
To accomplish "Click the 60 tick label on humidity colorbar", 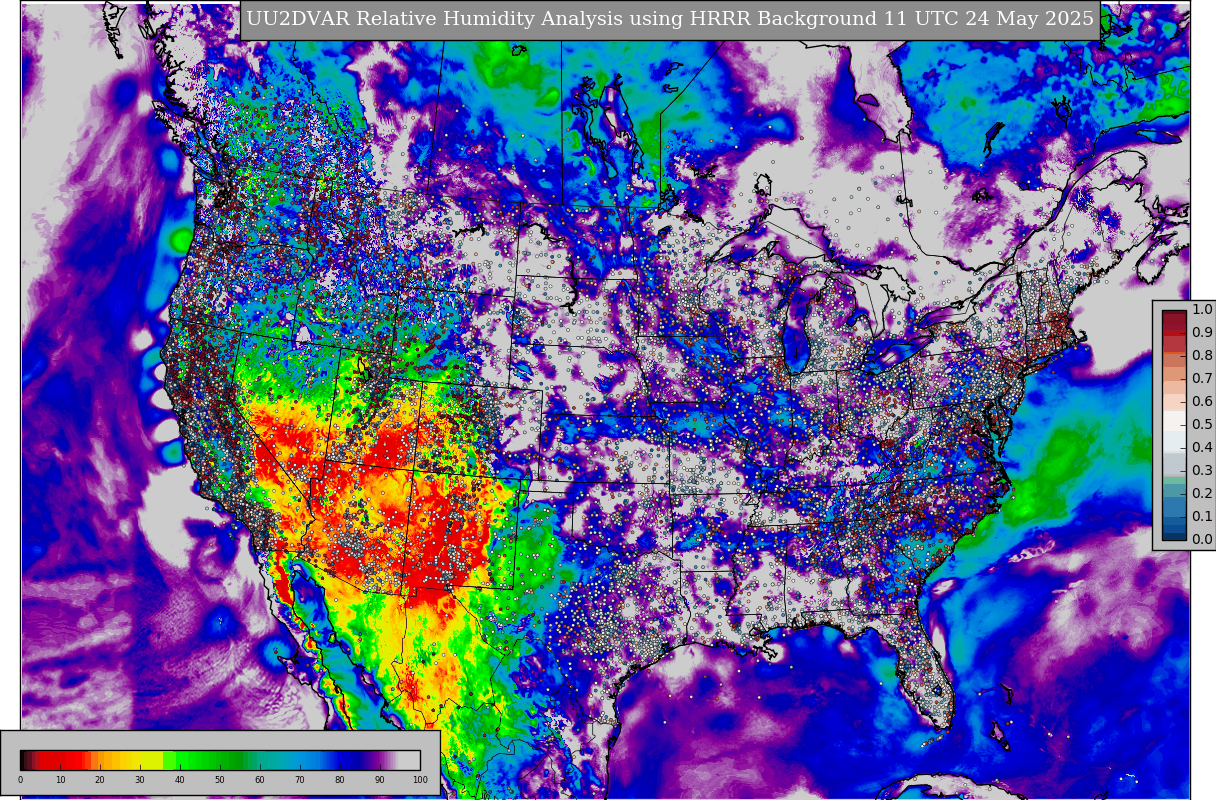I will (x=260, y=779).
